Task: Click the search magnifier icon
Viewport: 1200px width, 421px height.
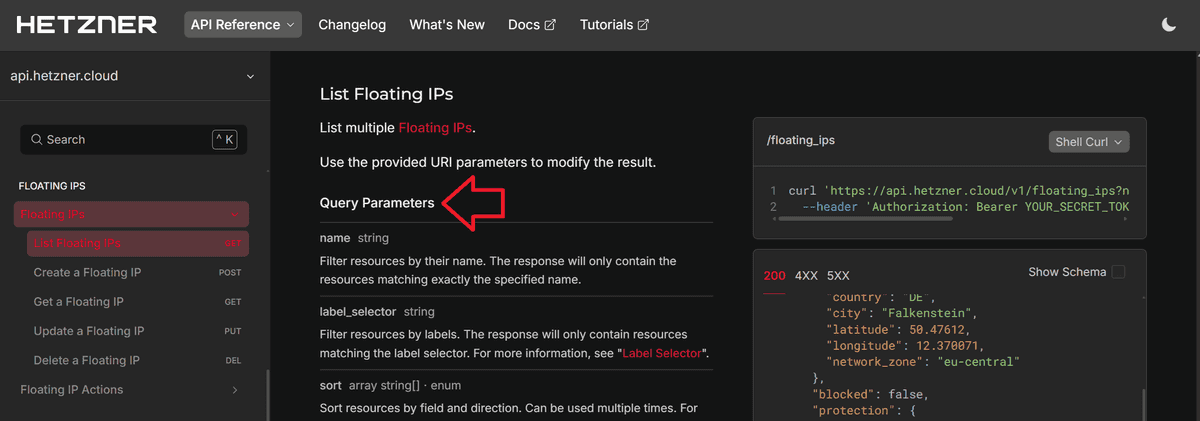Action: (x=37, y=140)
